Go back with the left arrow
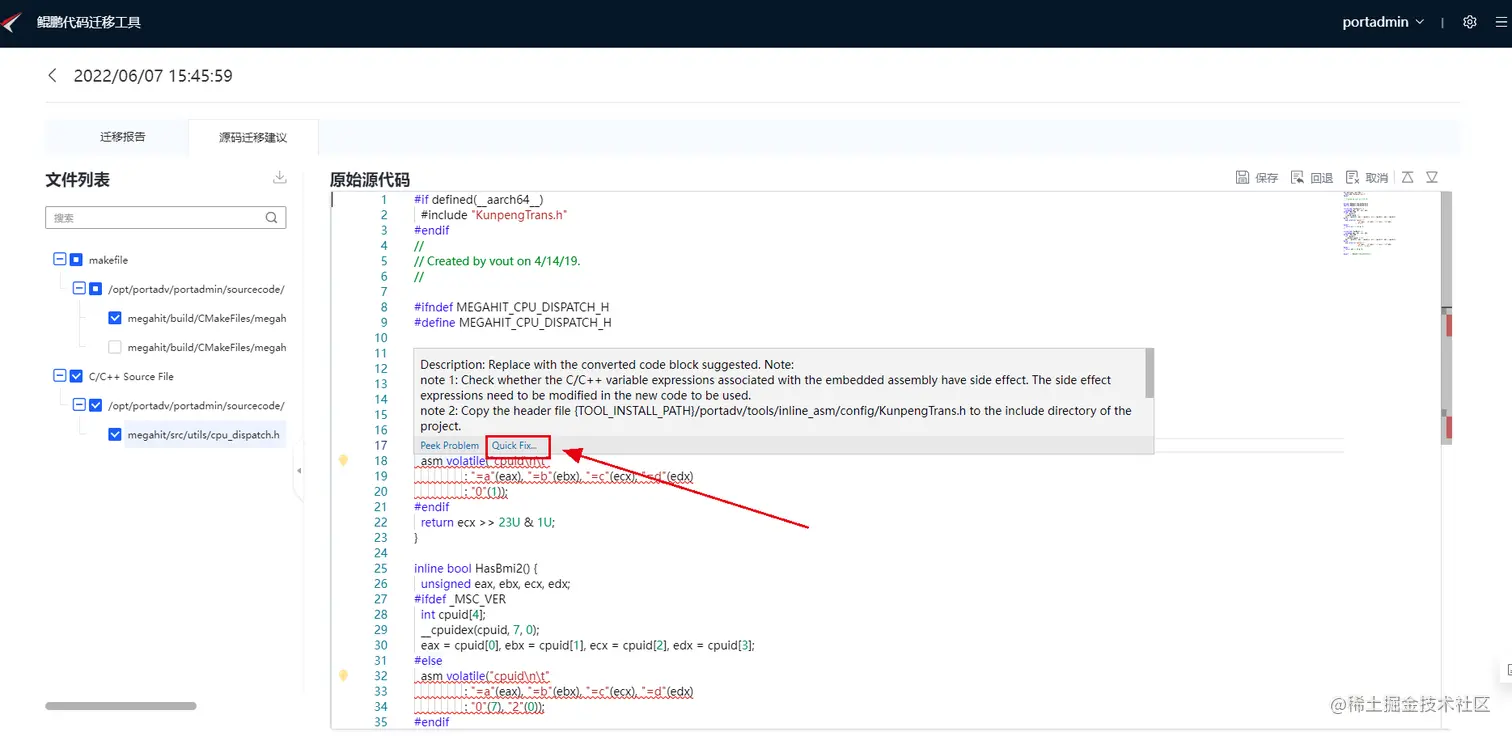Screen dimensions: 1512x736 click(x=52, y=75)
